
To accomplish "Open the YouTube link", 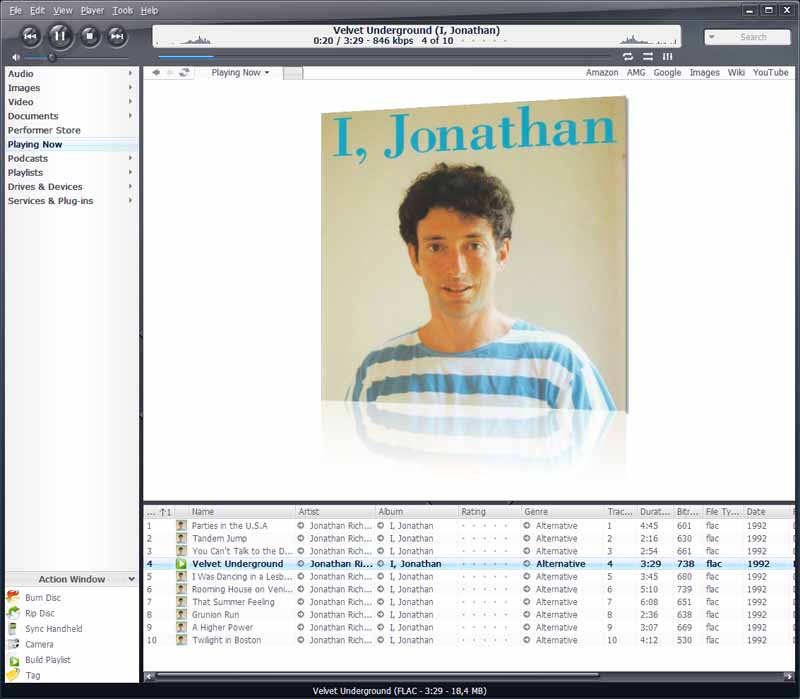I will point(770,72).
